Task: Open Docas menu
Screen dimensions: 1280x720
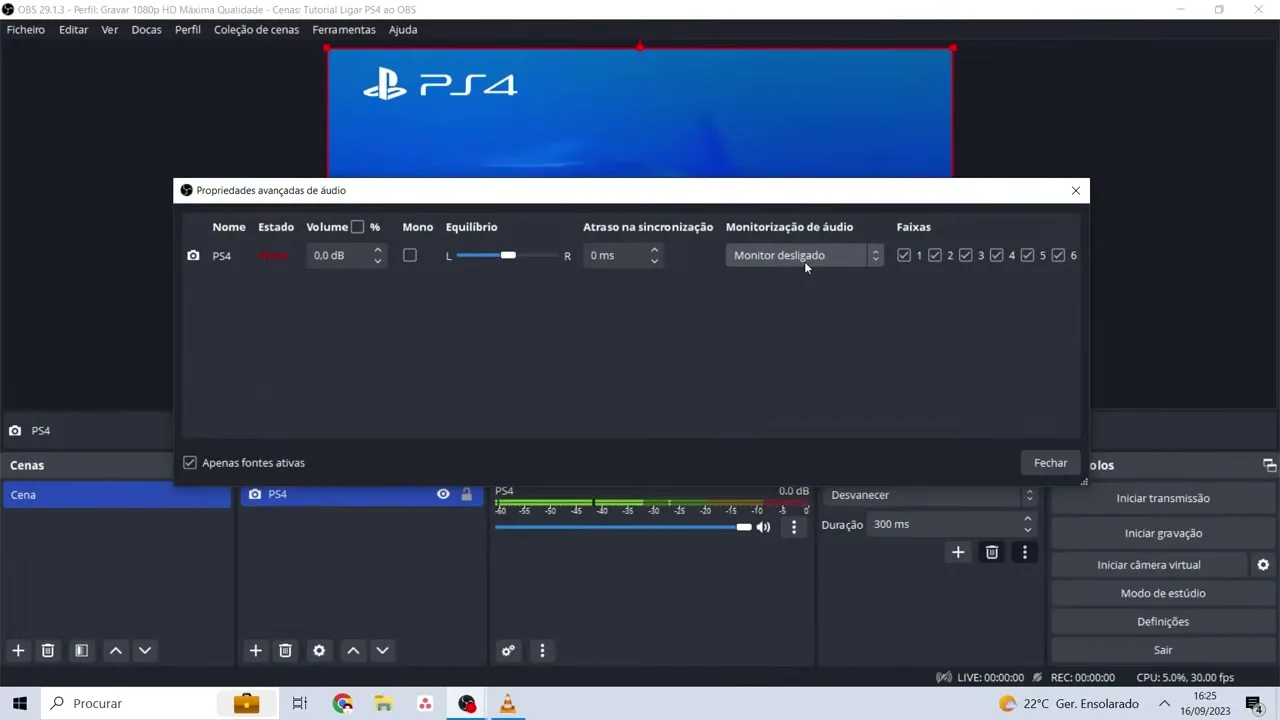Action: point(146,30)
